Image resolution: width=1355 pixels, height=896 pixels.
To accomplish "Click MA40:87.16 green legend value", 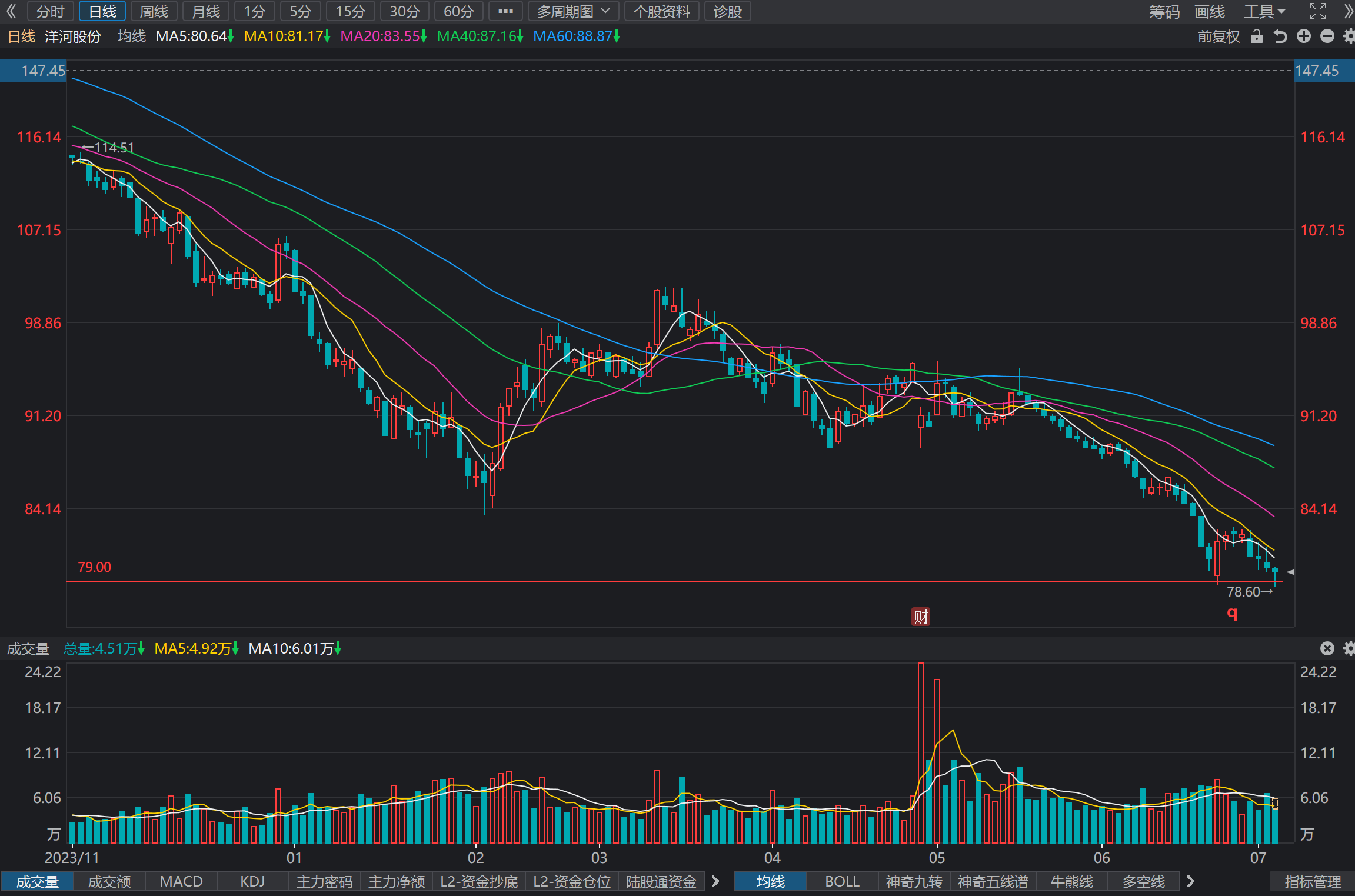I will [x=480, y=36].
